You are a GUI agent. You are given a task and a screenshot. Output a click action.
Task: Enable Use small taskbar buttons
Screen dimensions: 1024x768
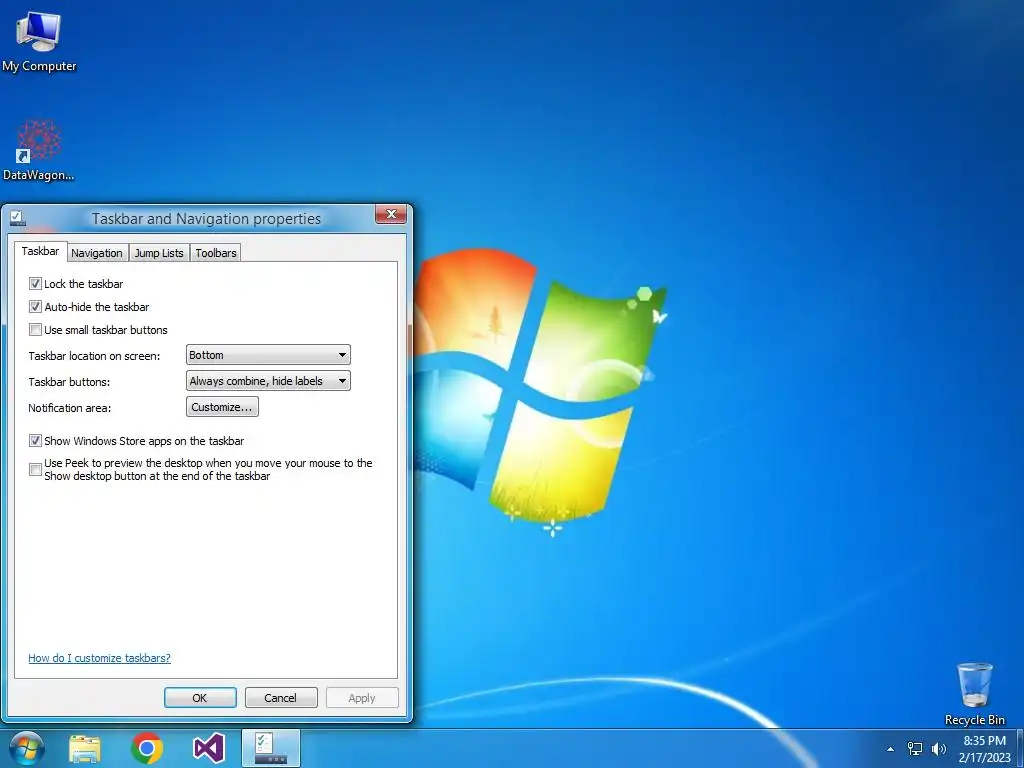[35, 330]
